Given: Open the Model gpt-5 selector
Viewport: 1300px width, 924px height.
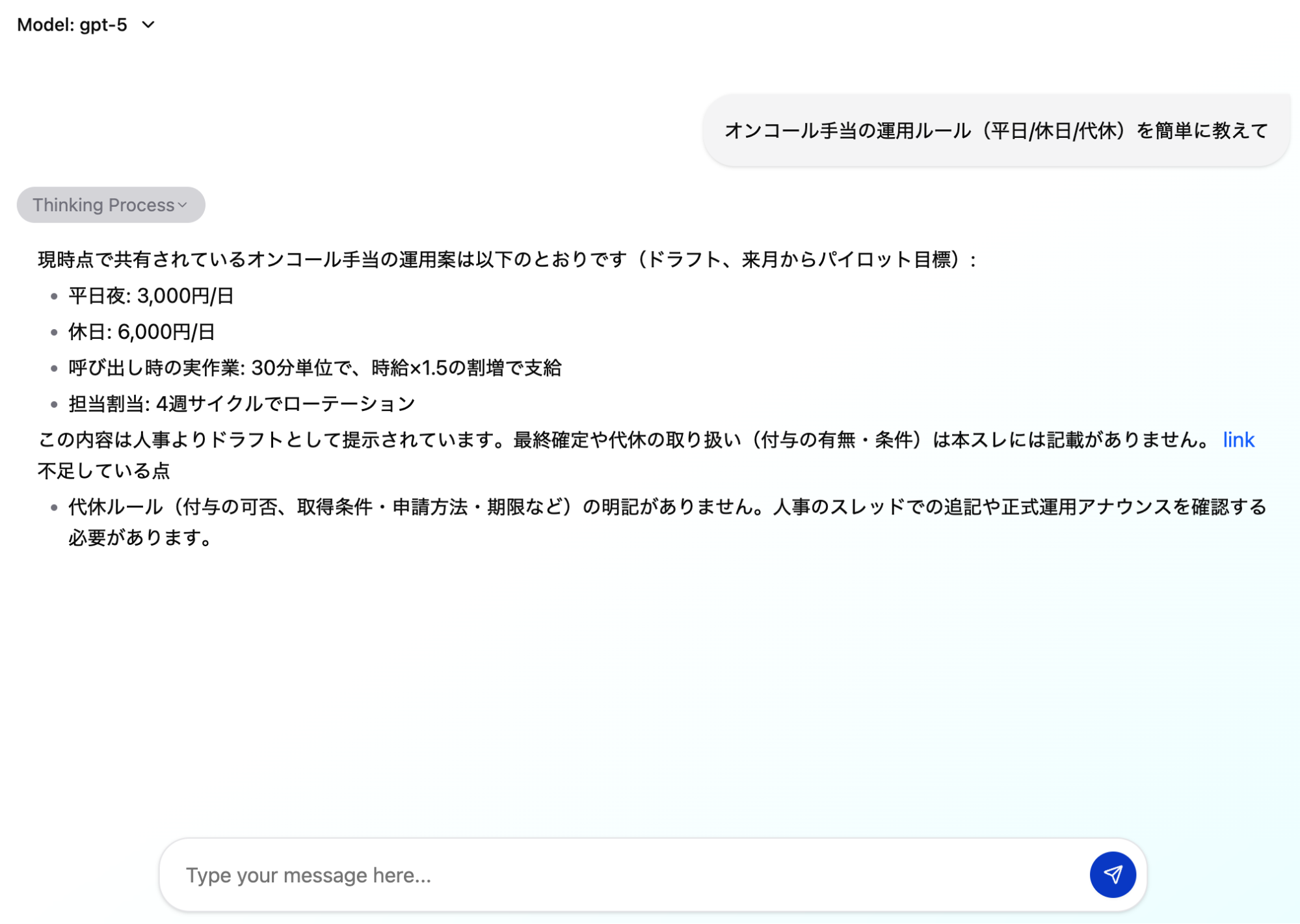Looking at the screenshot, I should [x=86, y=25].
